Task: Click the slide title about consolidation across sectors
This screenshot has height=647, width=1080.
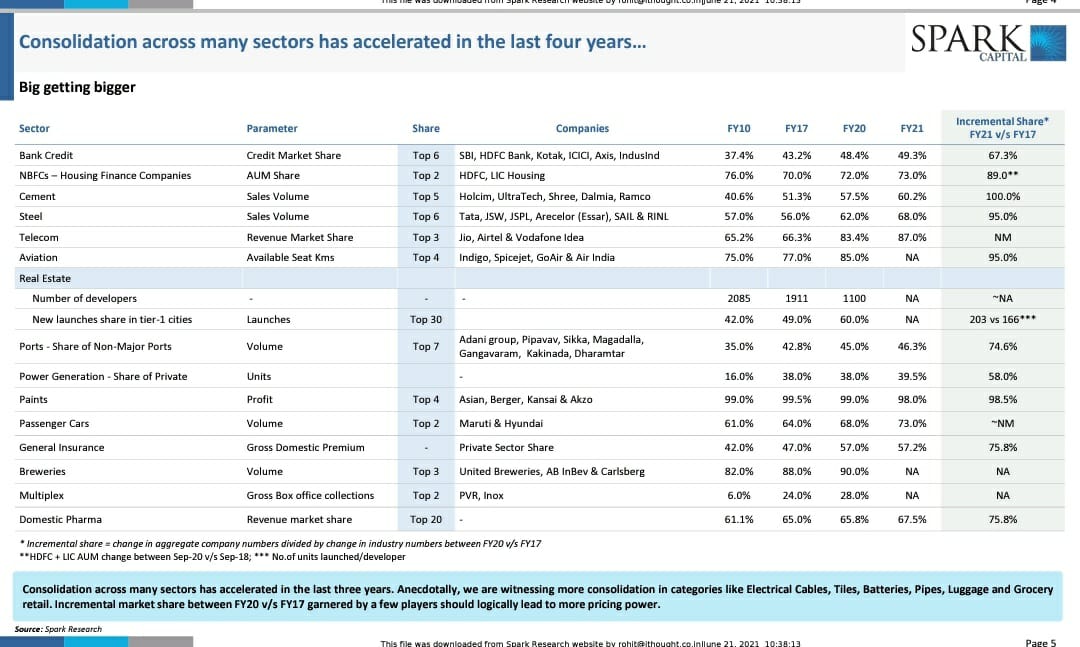Action: coord(332,41)
